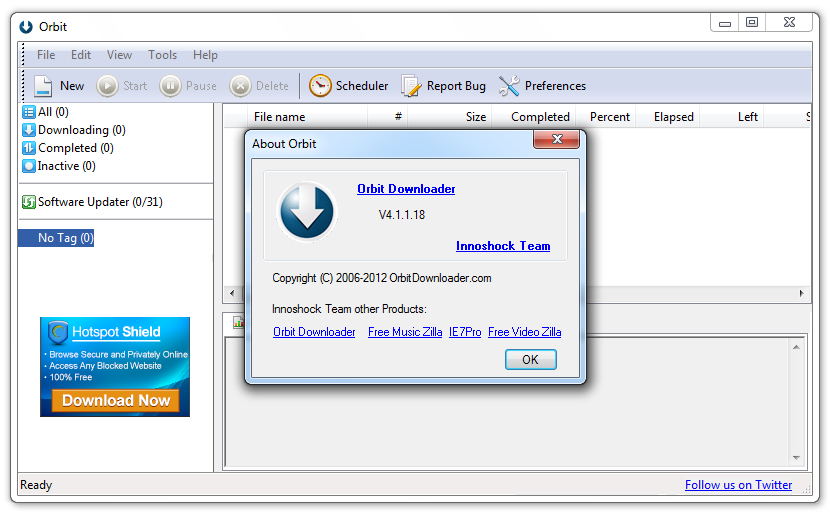Sort by File name column header
The image size is (830, 517).
[x=279, y=117]
